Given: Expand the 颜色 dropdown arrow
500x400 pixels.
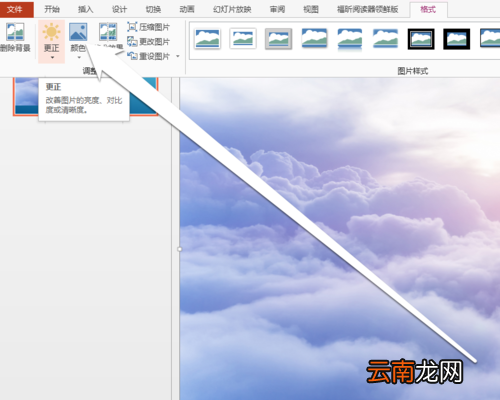Looking at the screenshot, I should click(x=79, y=58).
